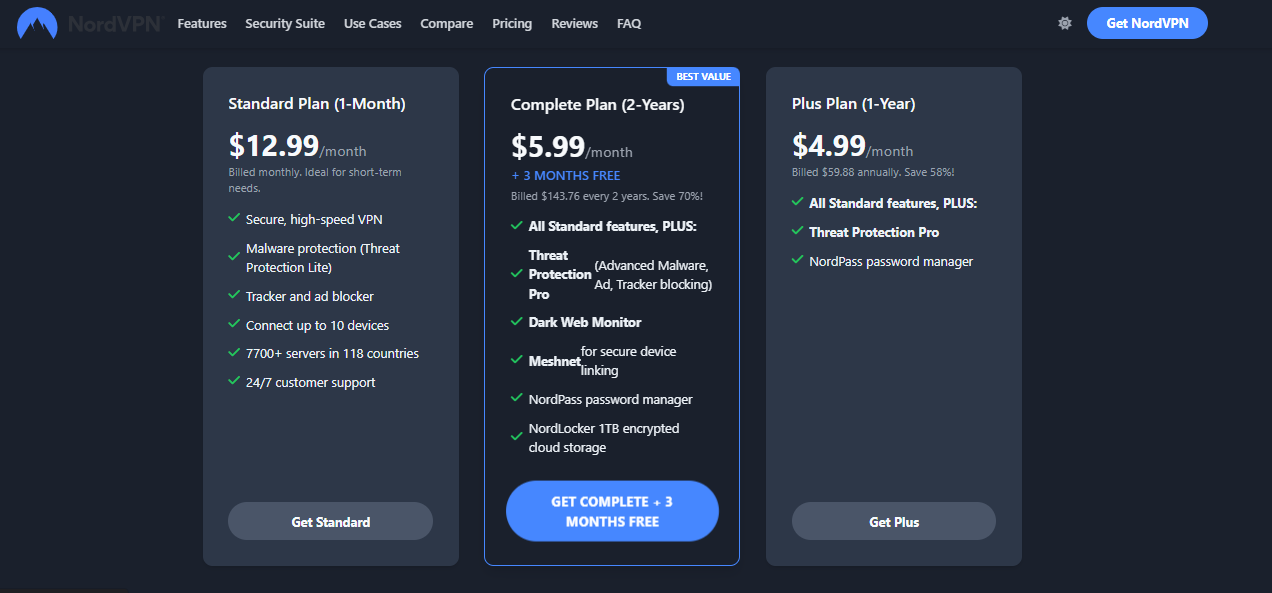The width and height of the screenshot is (1272, 593).
Task: Open the Features nav link
Action: pyautogui.click(x=202, y=23)
